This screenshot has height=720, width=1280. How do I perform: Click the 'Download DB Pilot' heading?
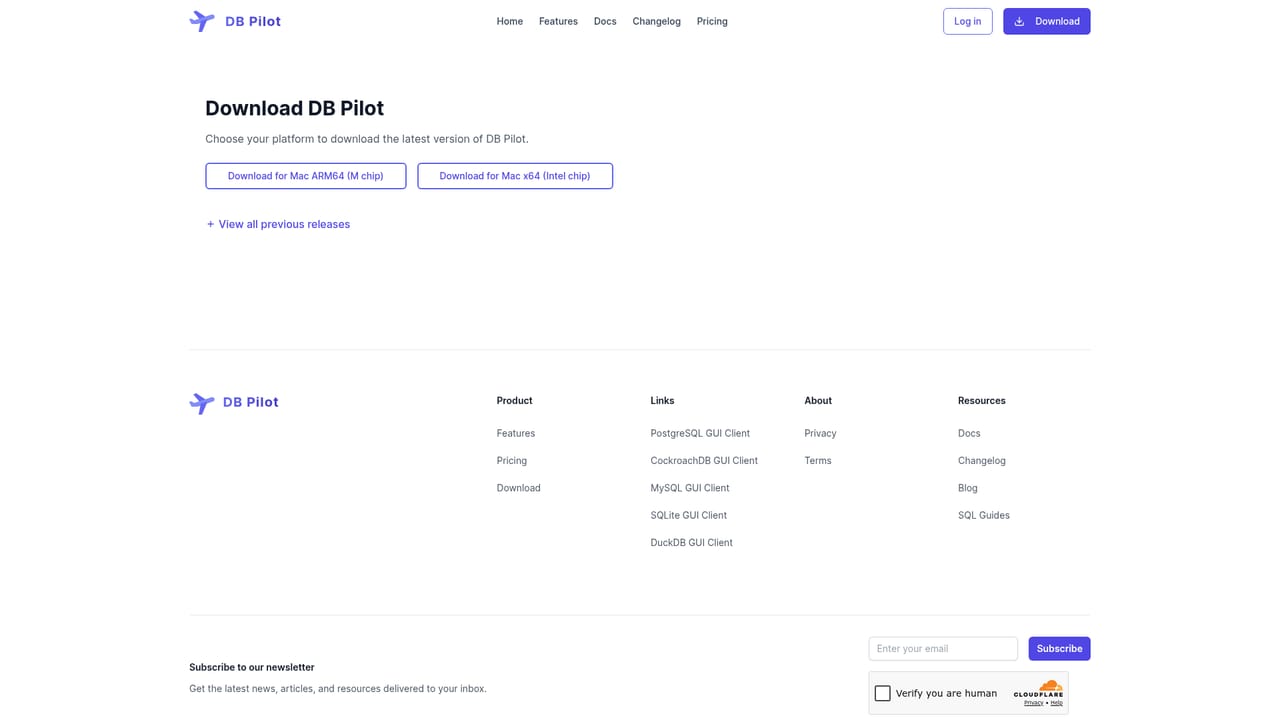[x=295, y=108]
